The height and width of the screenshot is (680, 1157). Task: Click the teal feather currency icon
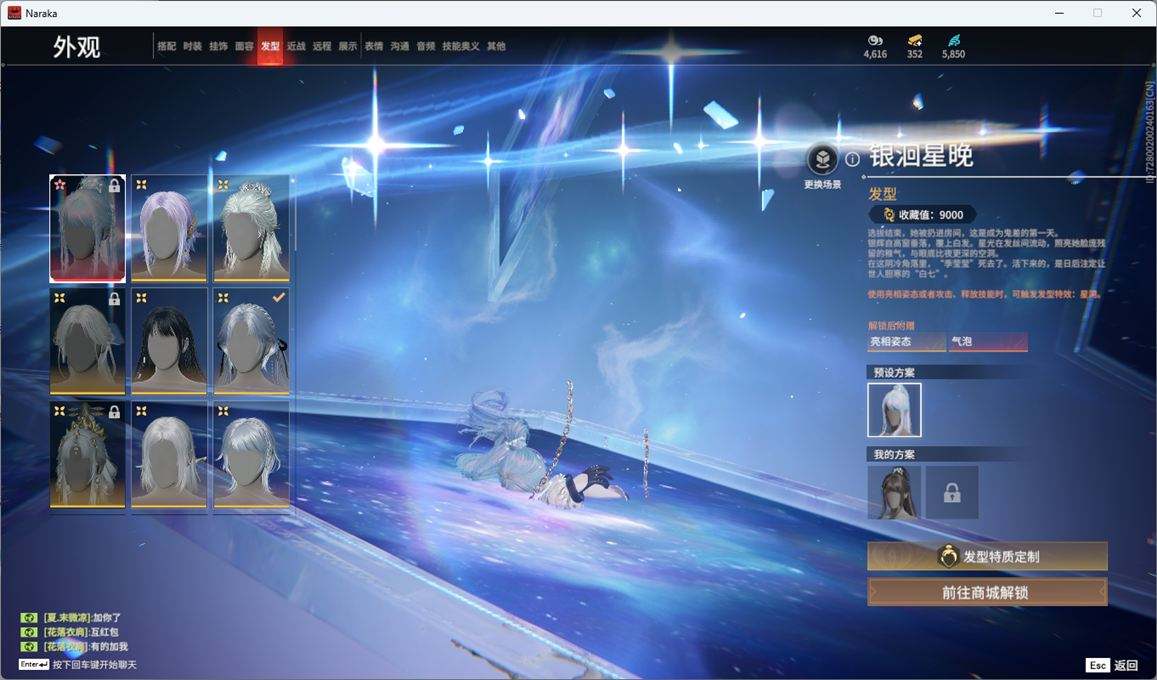[953, 40]
